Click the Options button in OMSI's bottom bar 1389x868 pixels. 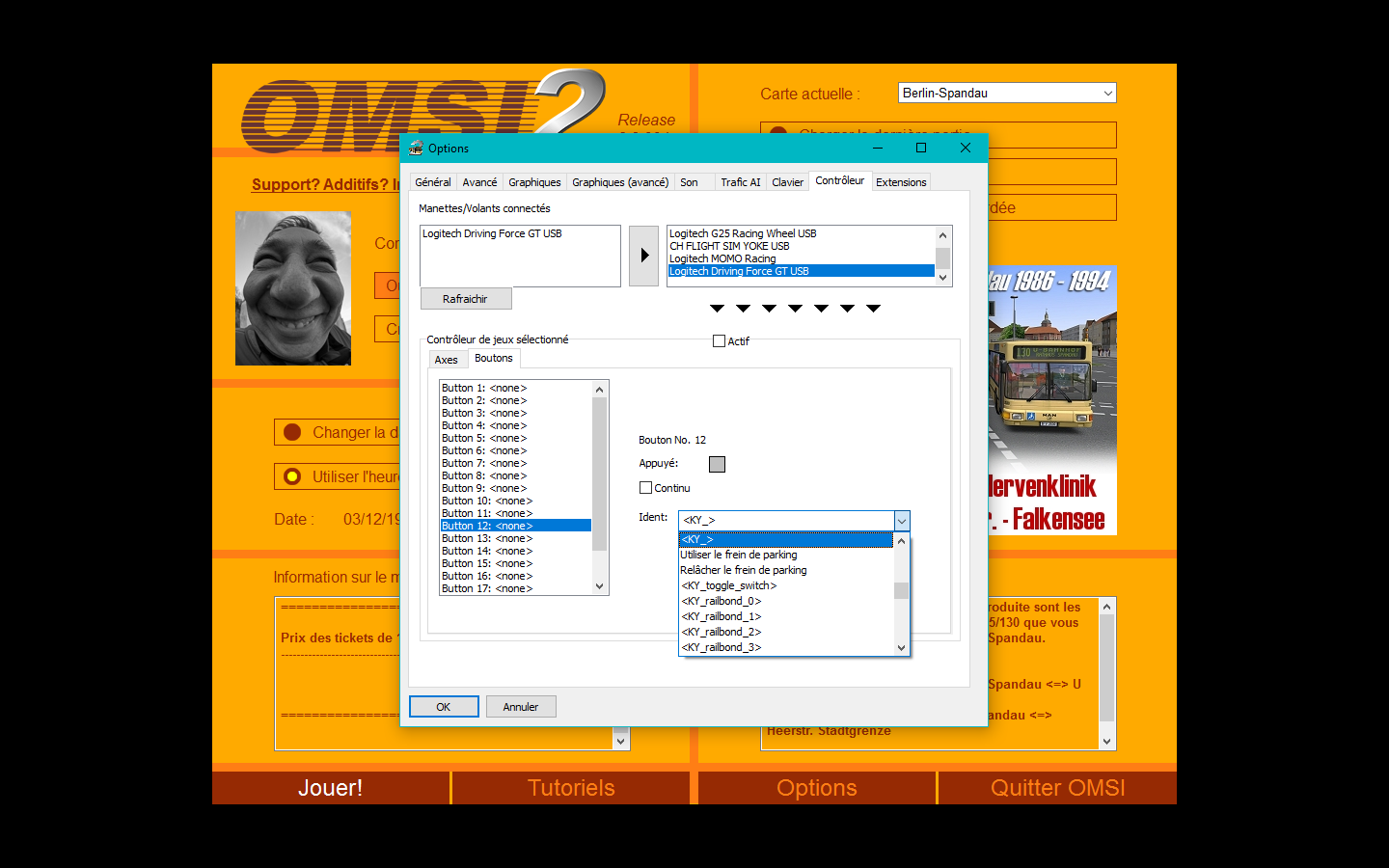[817, 788]
